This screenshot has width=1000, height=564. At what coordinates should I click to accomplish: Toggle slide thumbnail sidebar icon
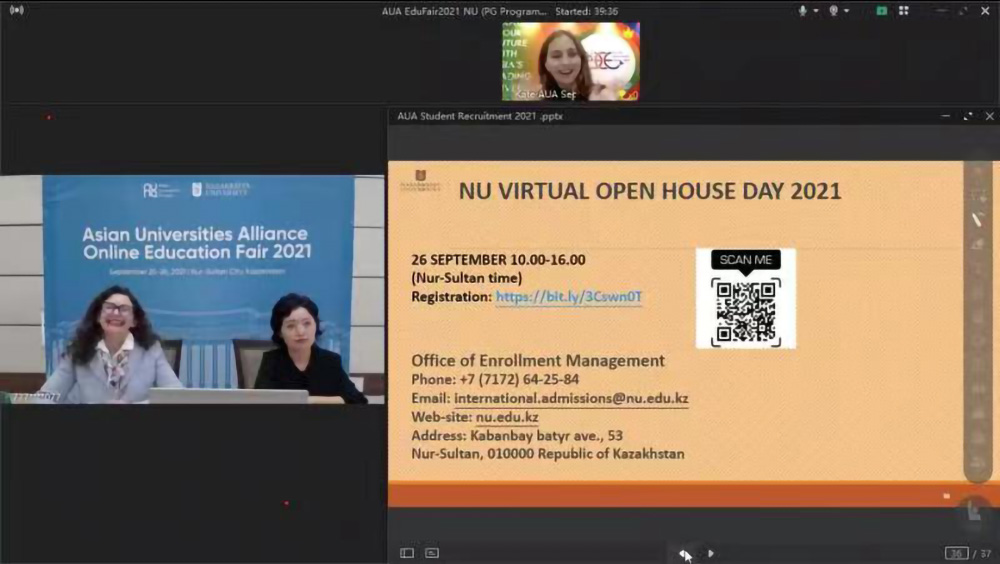[x=407, y=553]
